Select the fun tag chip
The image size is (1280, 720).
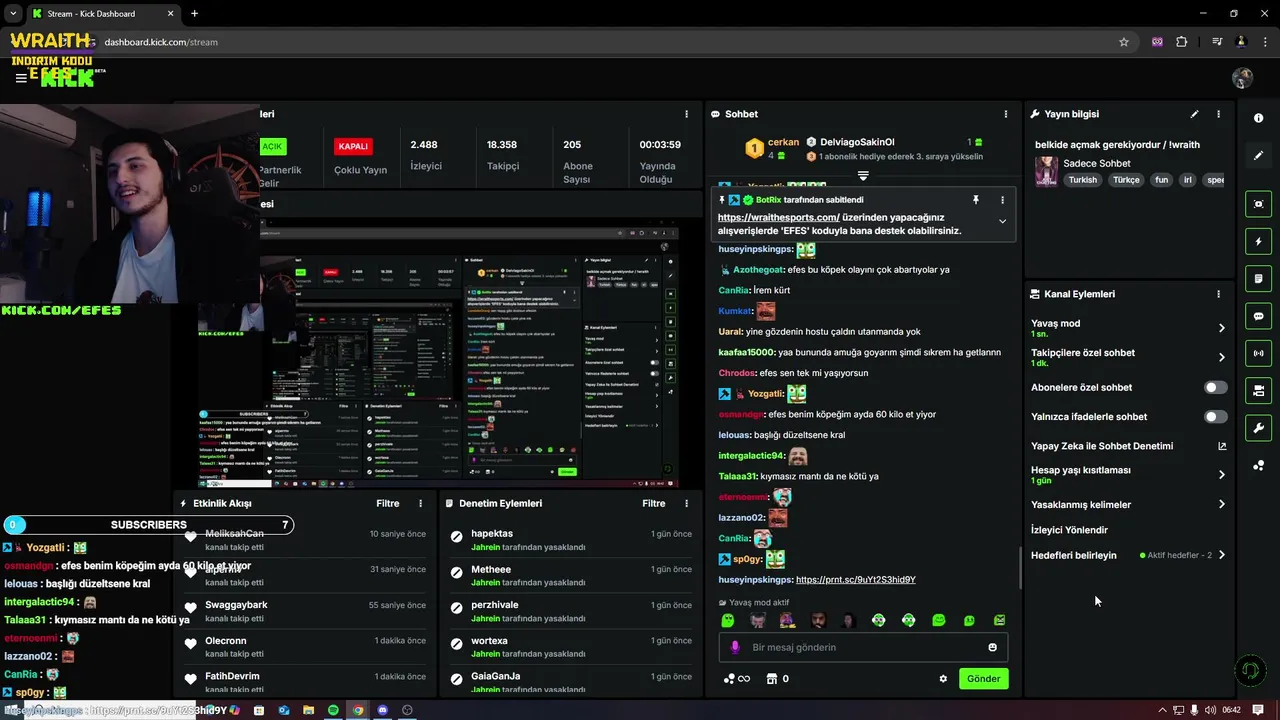[1161, 180]
